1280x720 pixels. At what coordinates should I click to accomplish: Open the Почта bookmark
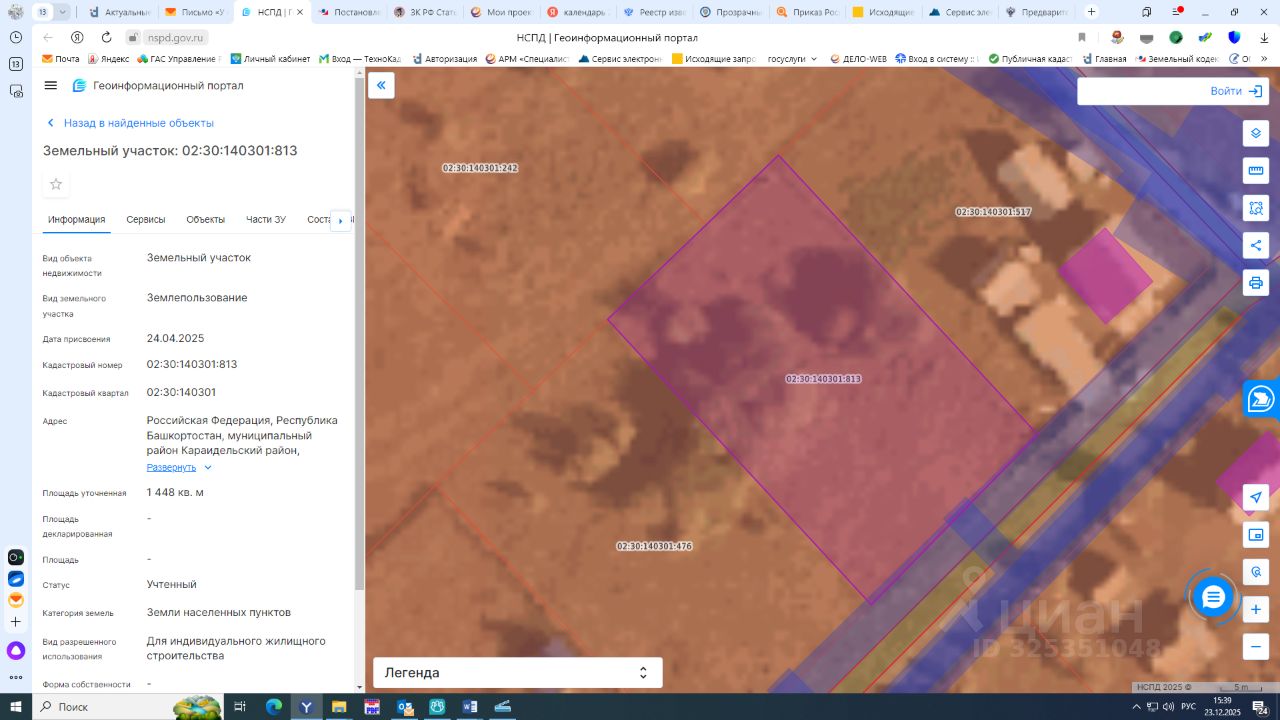point(60,59)
